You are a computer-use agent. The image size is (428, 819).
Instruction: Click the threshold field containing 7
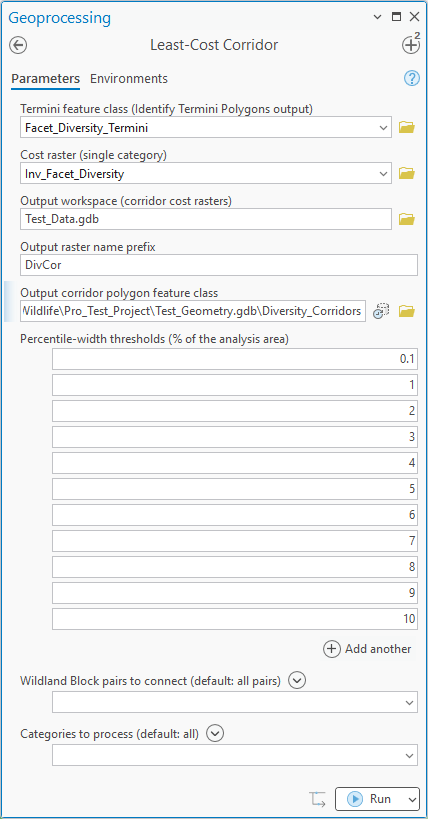tap(235, 541)
